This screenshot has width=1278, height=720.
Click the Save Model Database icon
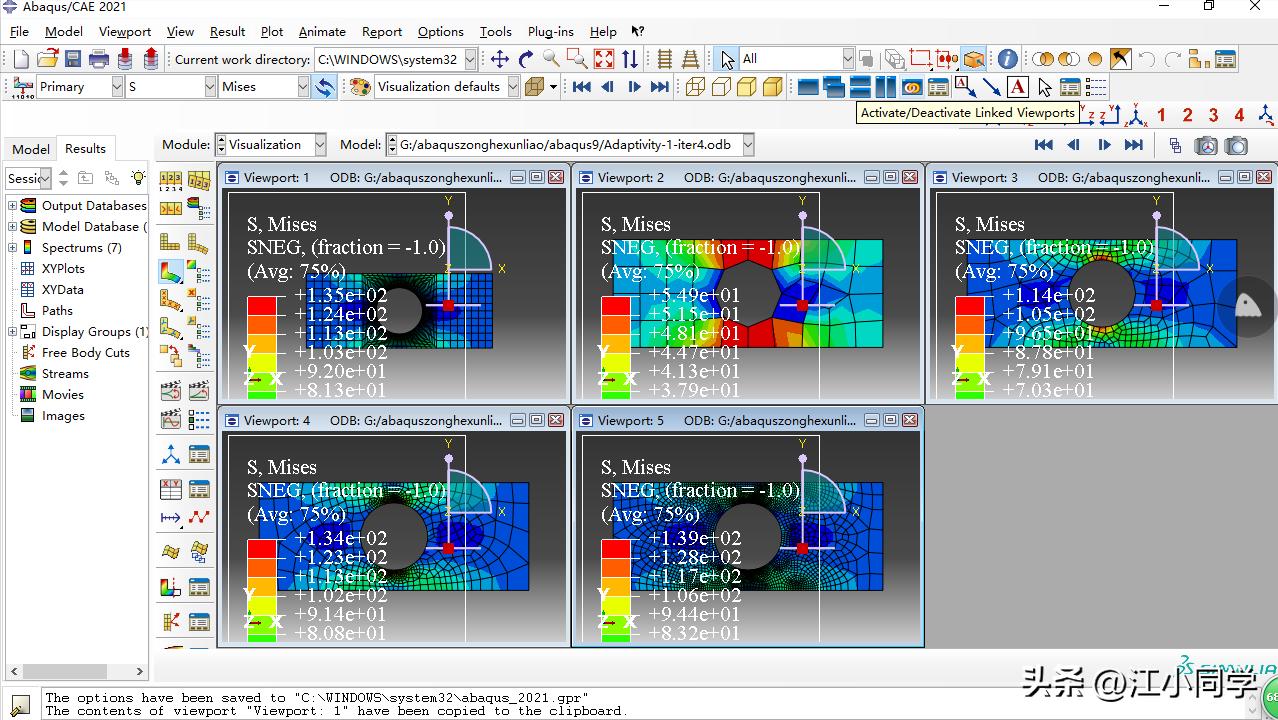coord(73,59)
